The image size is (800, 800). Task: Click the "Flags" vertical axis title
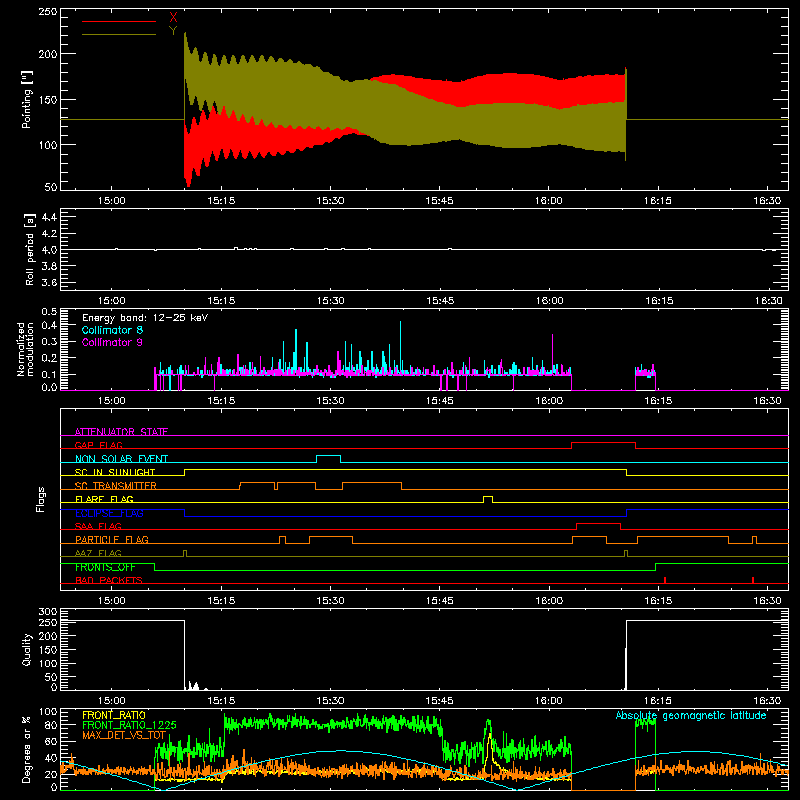(x=41, y=499)
